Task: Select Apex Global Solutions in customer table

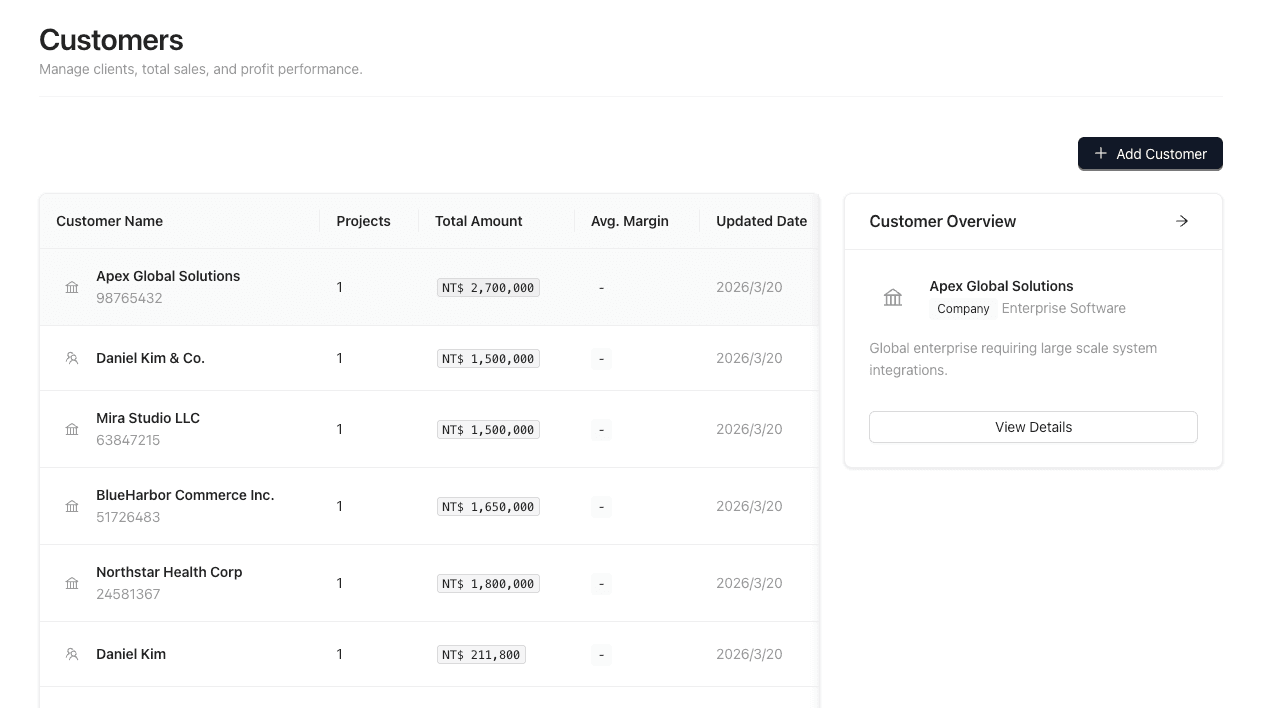Action: (x=168, y=276)
